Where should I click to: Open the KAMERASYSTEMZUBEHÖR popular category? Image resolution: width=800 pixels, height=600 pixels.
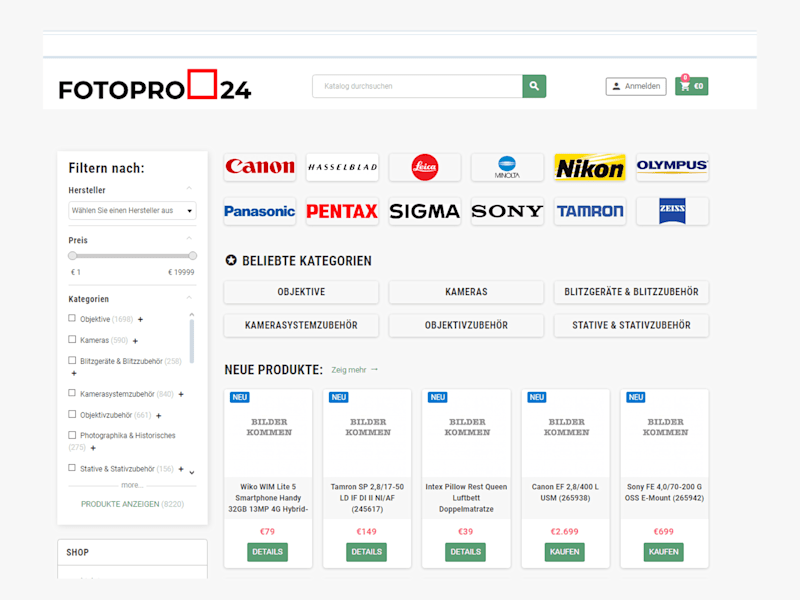[301, 326]
